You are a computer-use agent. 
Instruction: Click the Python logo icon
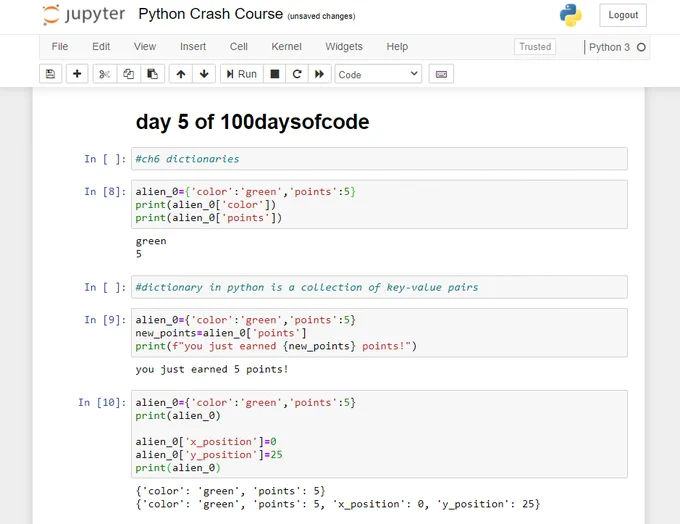[570, 15]
